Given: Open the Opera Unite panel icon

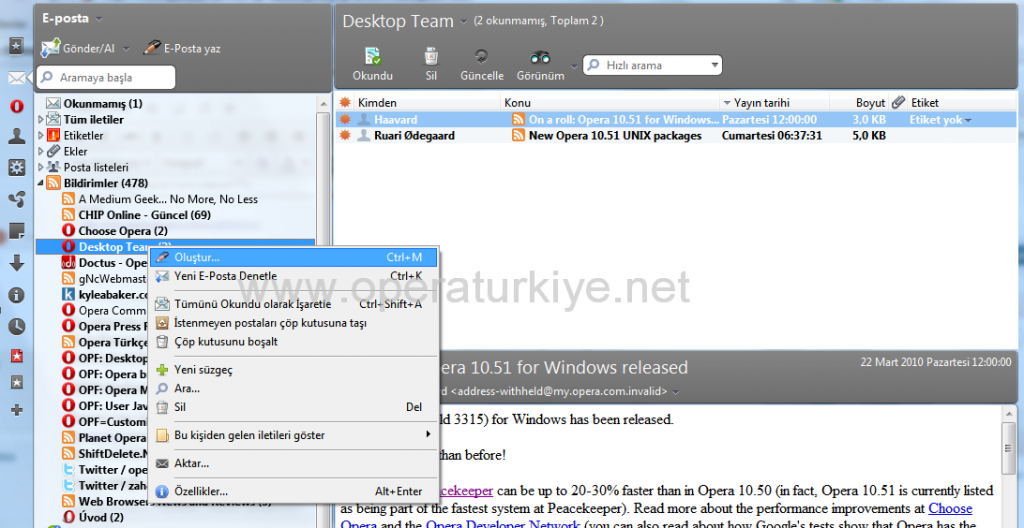Looking at the screenshot, I should [16, 199].
